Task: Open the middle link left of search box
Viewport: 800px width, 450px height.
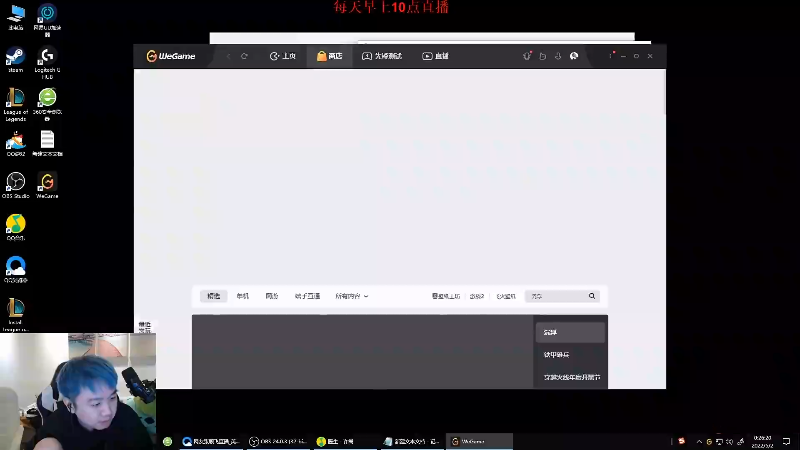Action: tap(477, 296)
